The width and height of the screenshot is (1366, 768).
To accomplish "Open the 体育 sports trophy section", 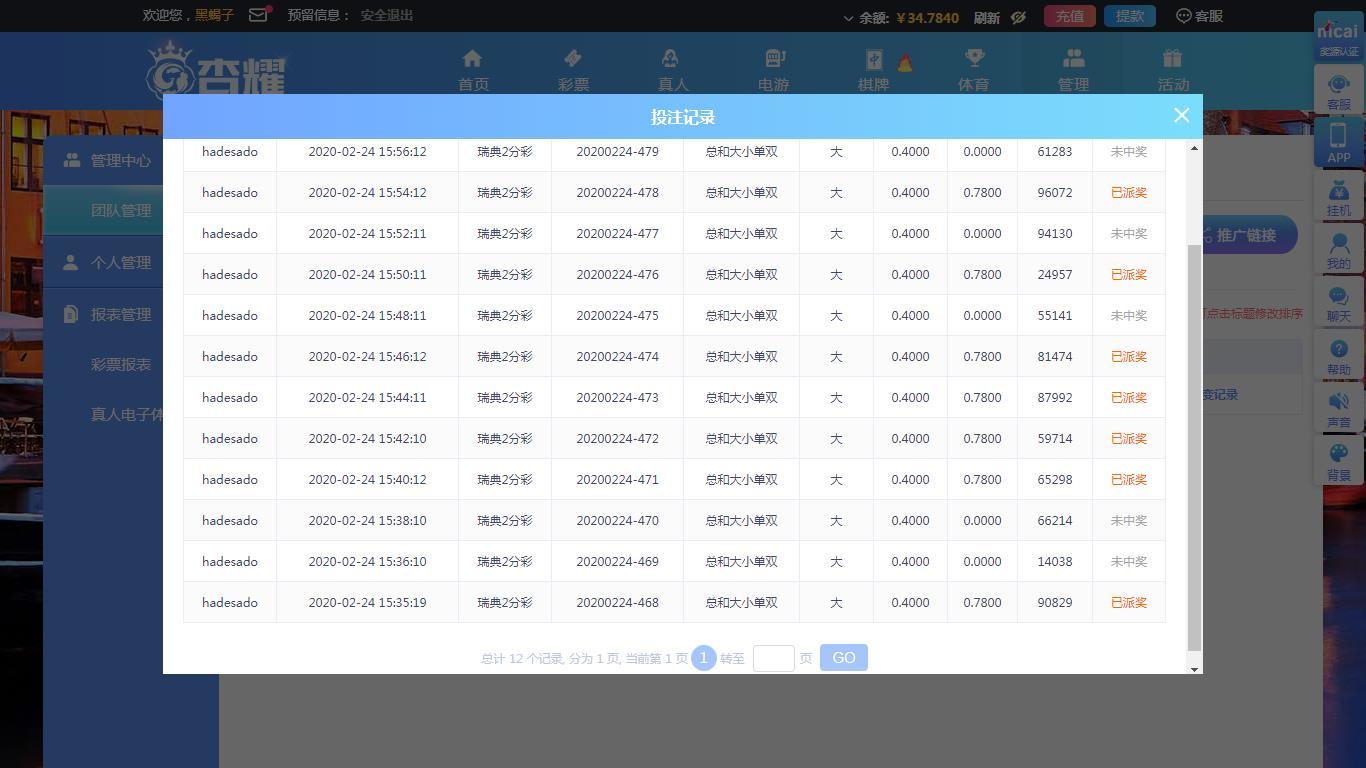I will click(973, 70).
